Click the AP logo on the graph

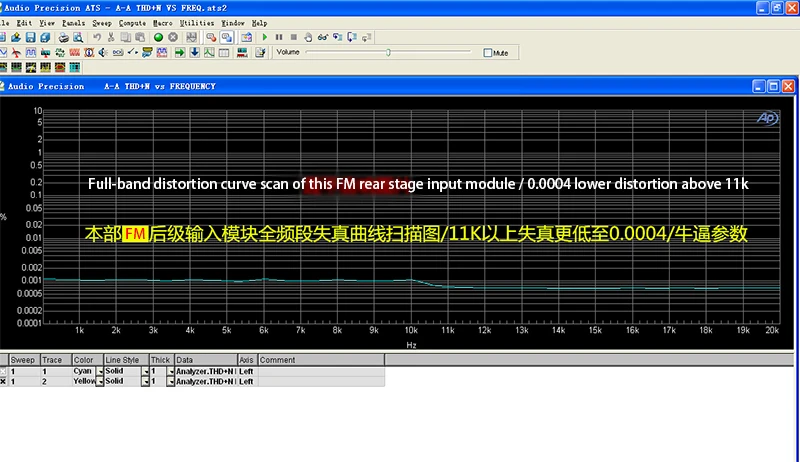tap(767, 118)
